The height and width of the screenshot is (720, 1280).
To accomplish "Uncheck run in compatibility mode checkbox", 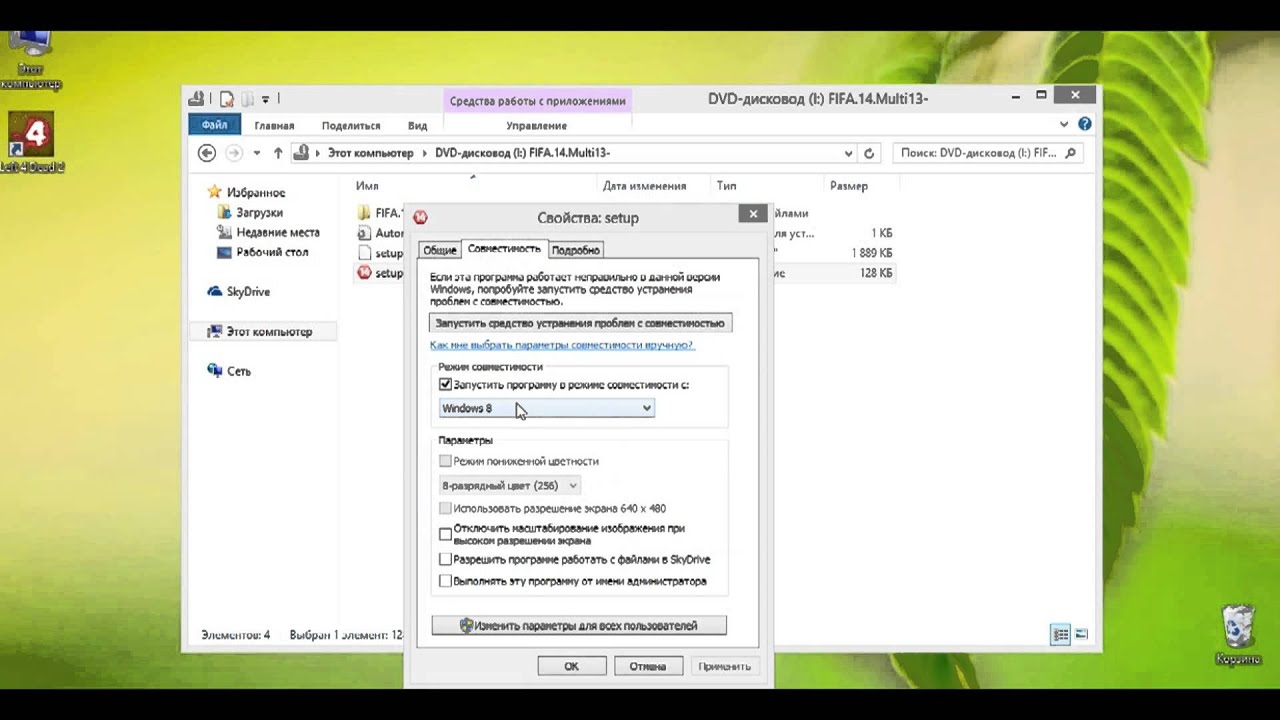I will (445, 384).
